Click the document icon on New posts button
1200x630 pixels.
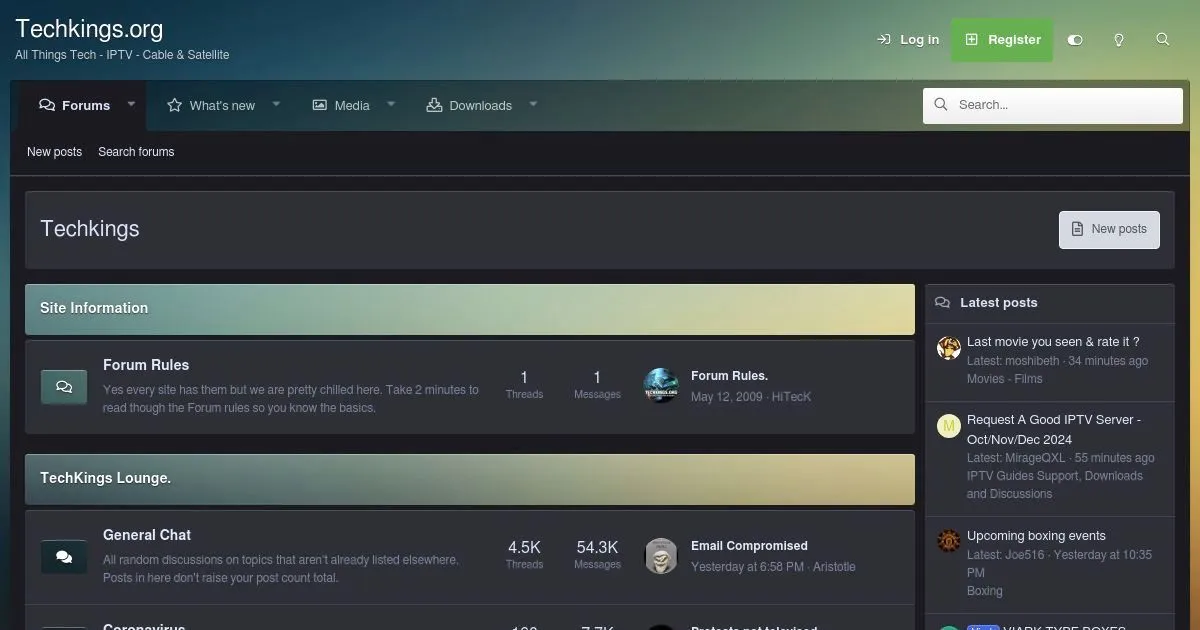(1077, 229)
